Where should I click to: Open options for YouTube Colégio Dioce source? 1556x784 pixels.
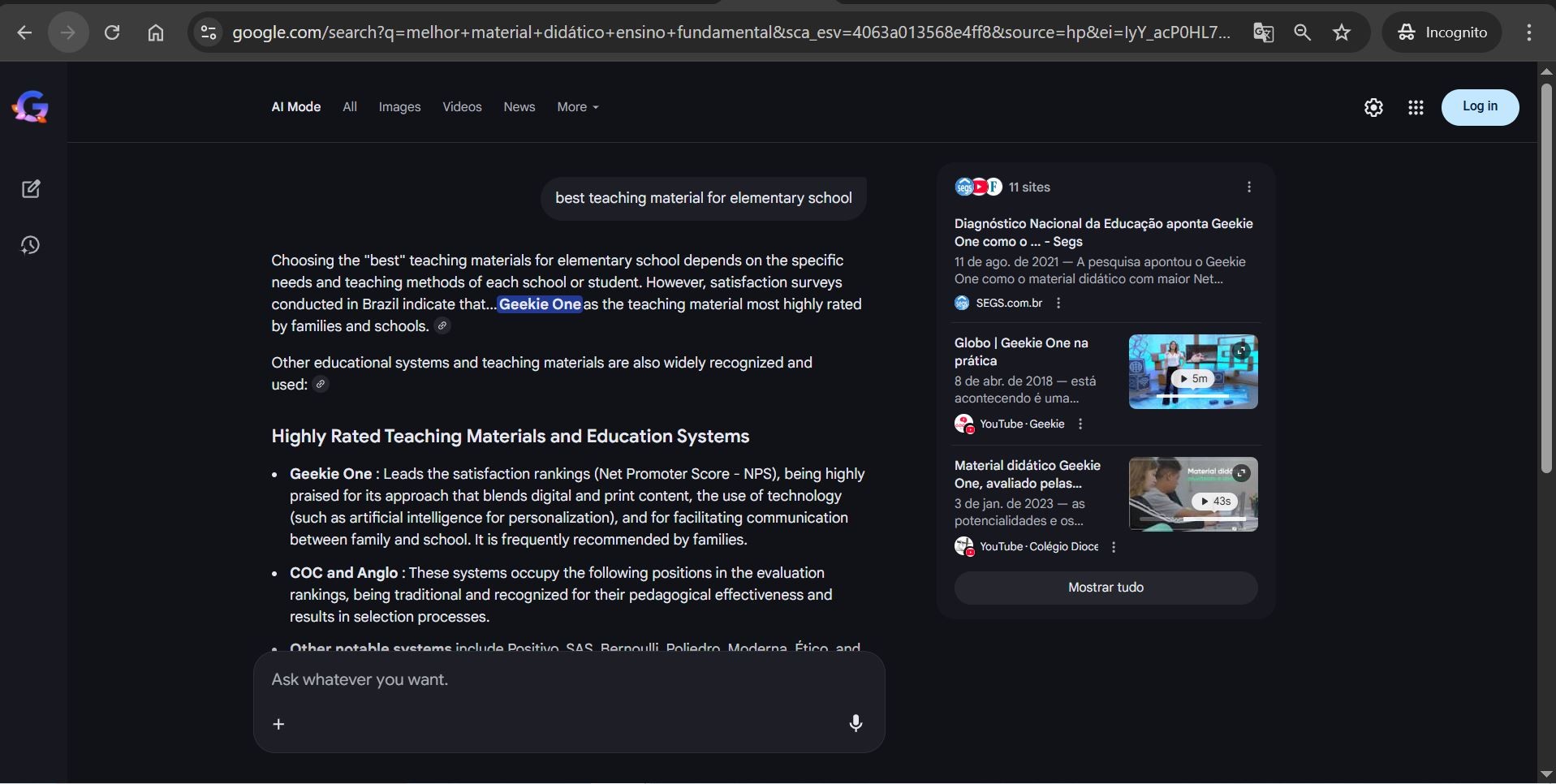click(x=1114, y=547)
